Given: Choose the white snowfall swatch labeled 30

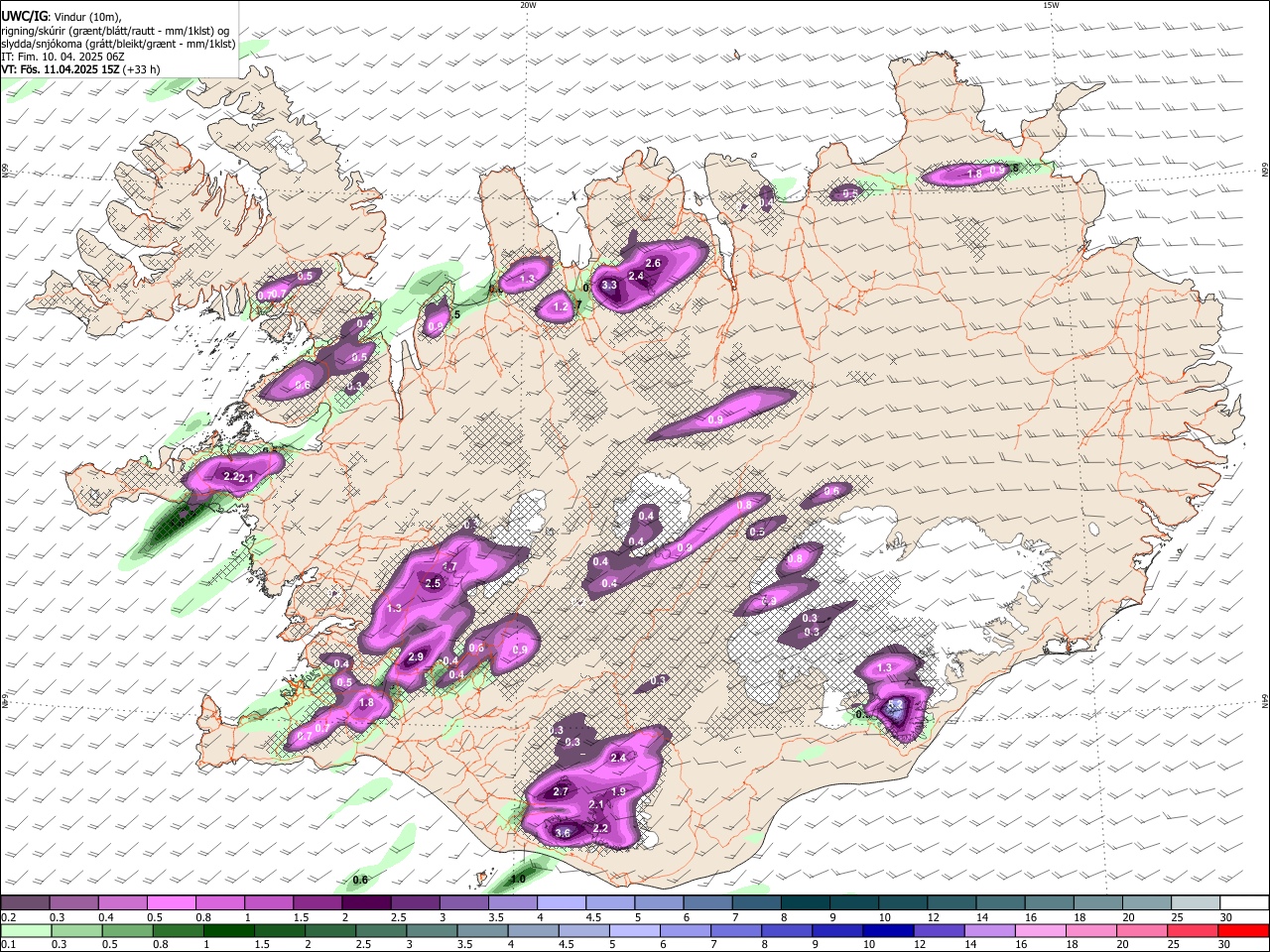Looking at the screenshot, I should point(1244,902).
